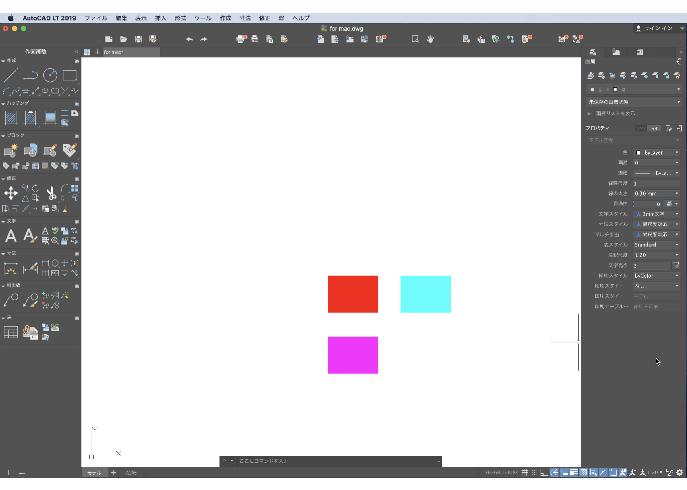
Task: Click the New drawing toolbar icon
Action: click(x=109, y=39)
